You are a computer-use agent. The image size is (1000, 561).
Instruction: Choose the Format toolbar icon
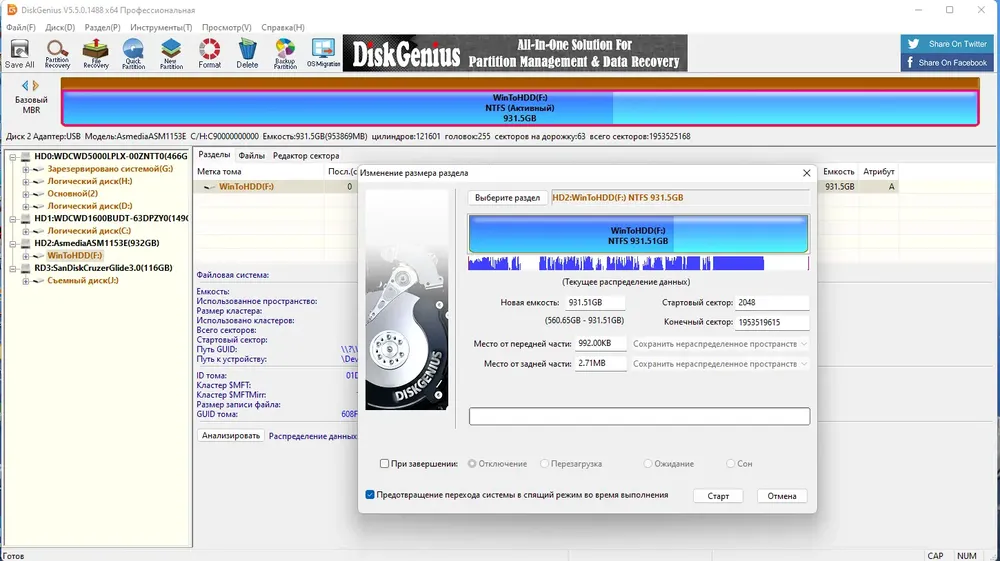click(209, 54)
